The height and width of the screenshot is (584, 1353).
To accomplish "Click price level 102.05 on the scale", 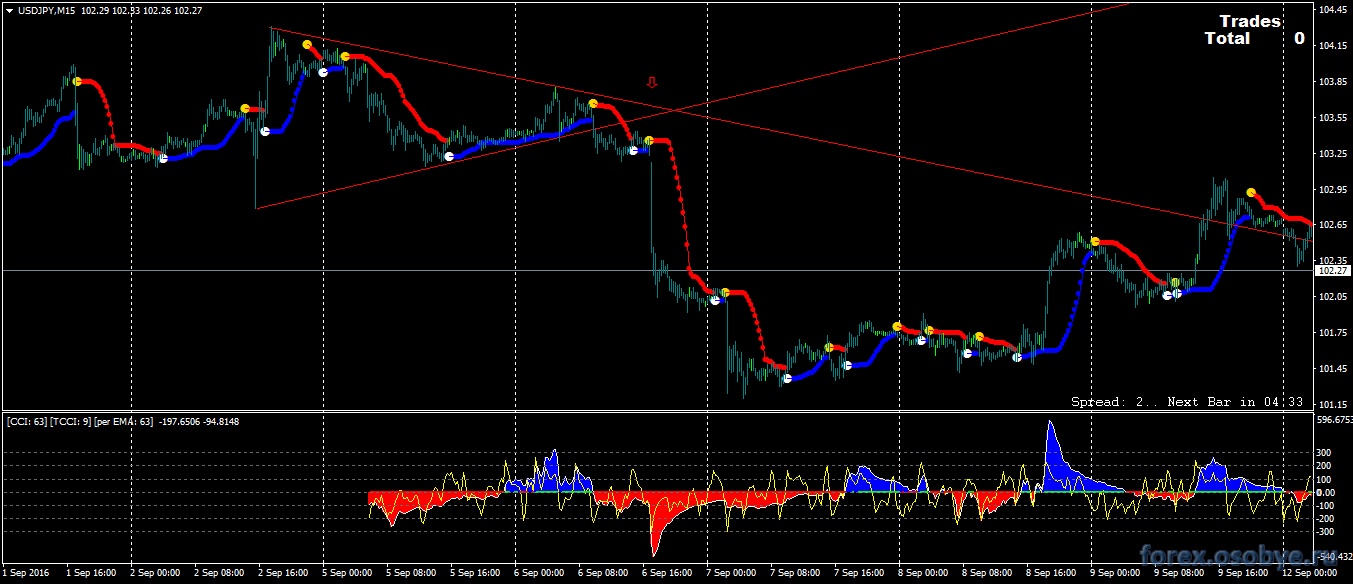I will click(1333, 297).
